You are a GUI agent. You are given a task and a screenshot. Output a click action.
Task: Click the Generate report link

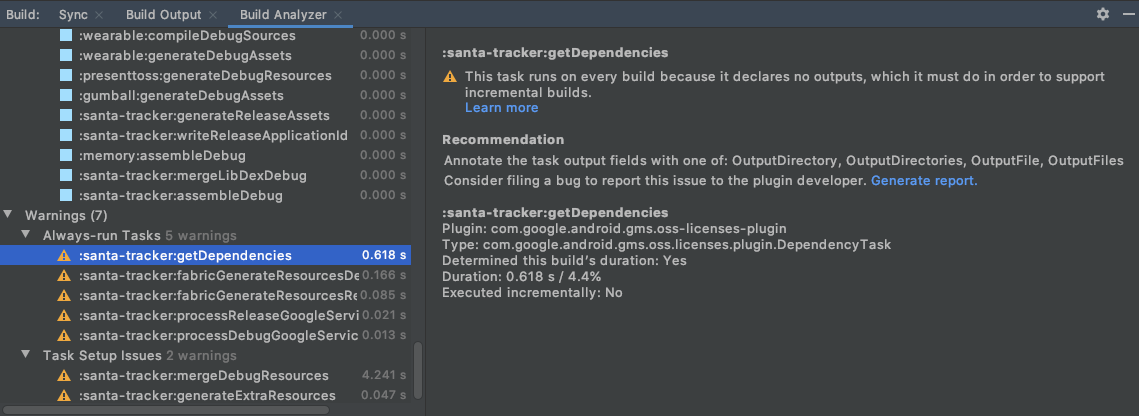pos(924,181)
